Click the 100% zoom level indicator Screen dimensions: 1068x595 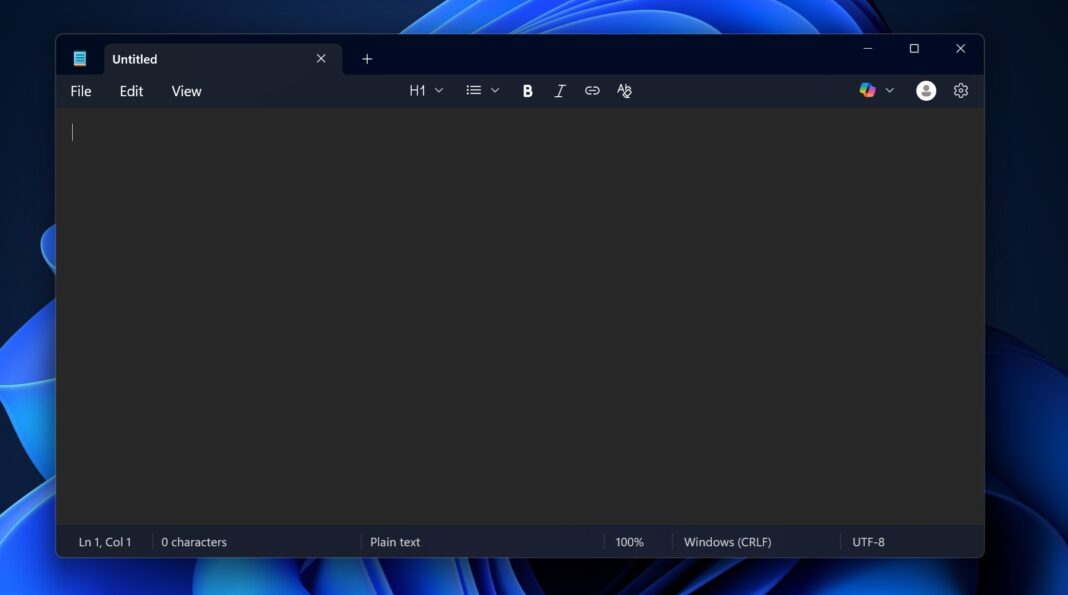coord(630,542)
